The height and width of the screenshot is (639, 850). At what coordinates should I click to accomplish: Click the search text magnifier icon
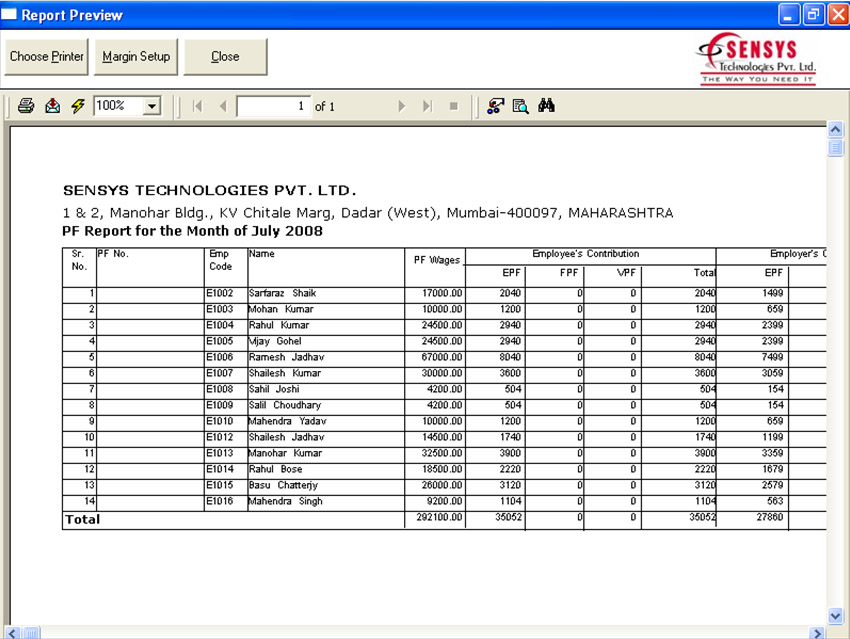point(520,106)
